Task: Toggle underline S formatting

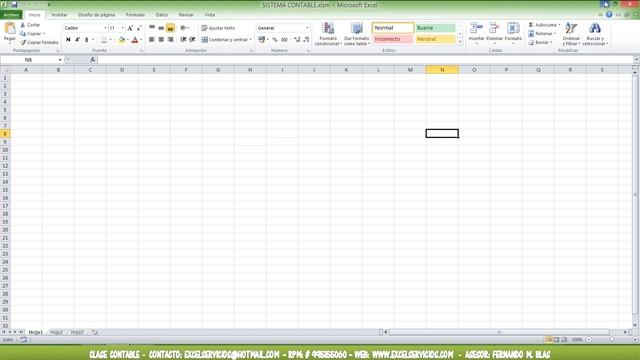Action: point(86,40)
